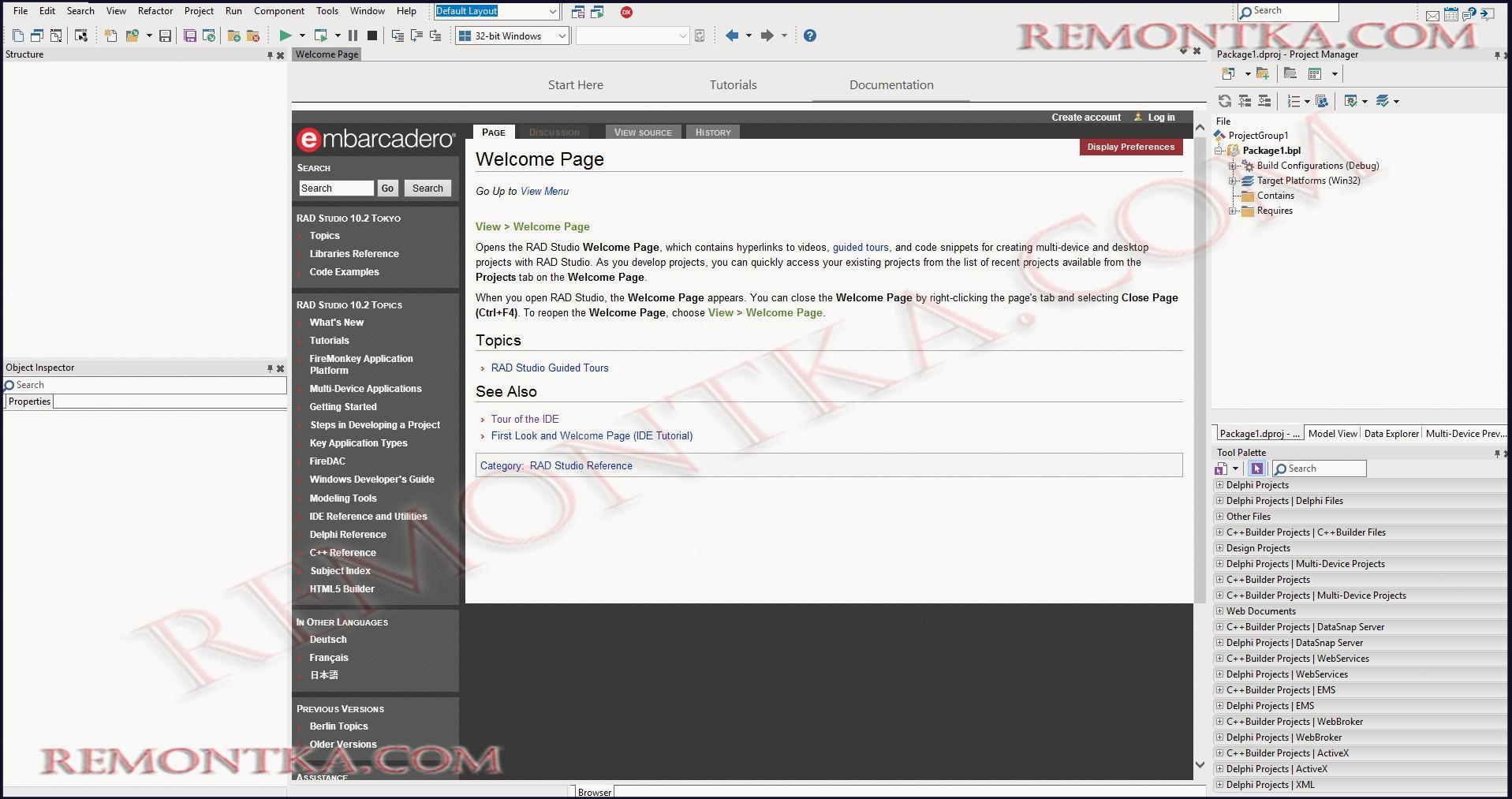Open the View Source wiki tab
Screen dimensions: 1512x799
click(643, 133)
